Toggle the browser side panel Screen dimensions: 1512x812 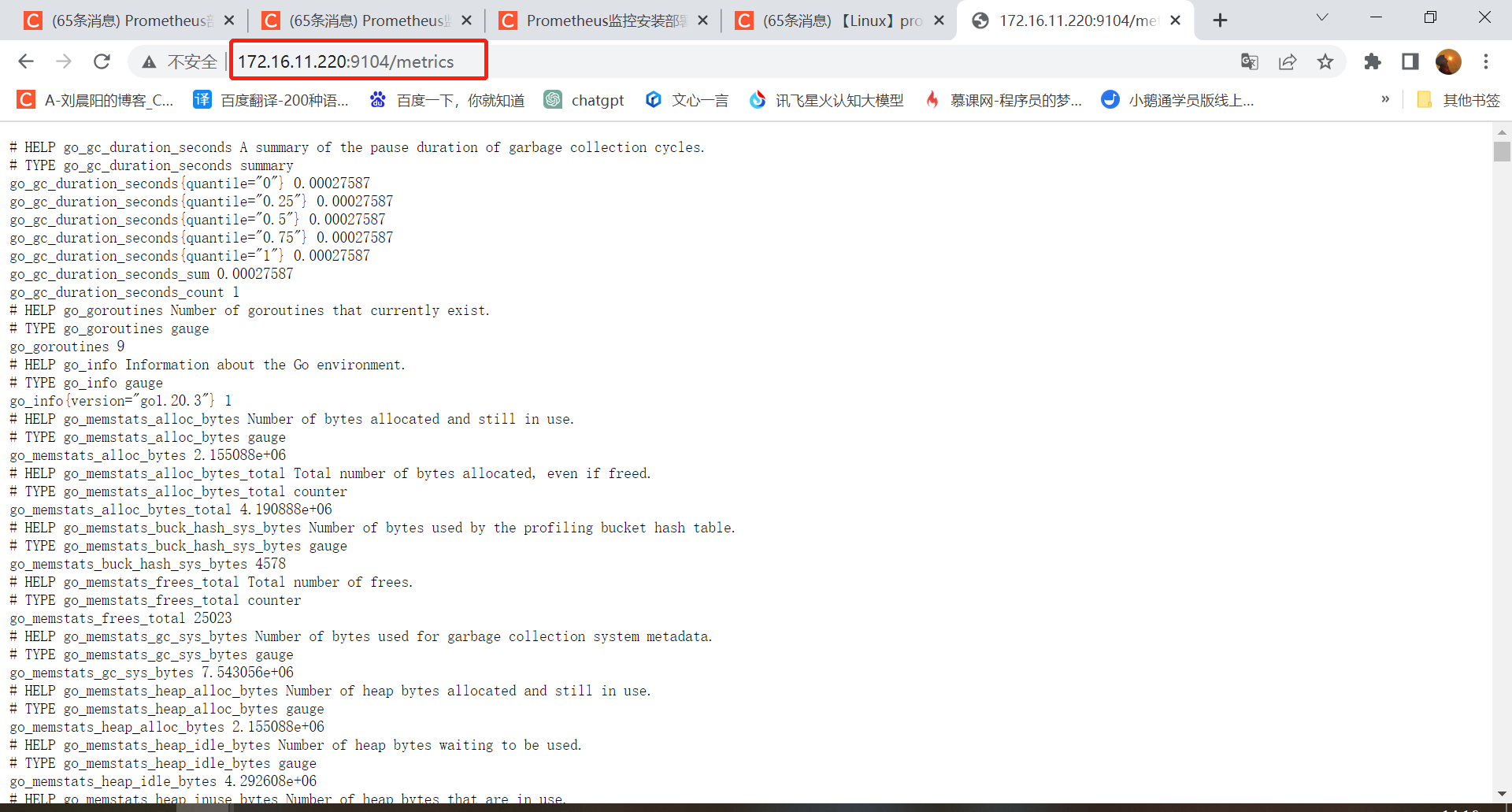pos(1410,61)
